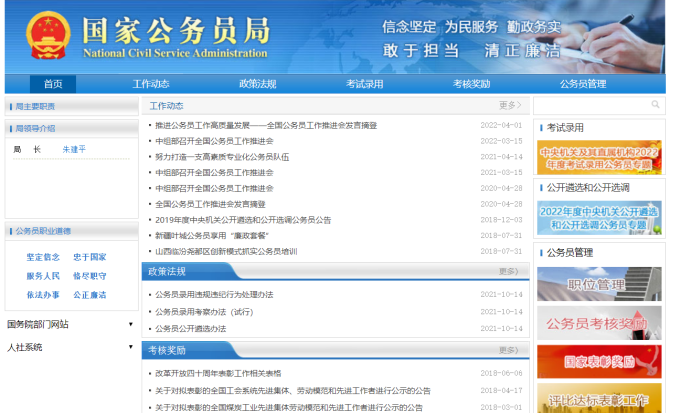
Task: Click the 坚定信念 link
Action: pyautogui.click(x=43, y=257)
